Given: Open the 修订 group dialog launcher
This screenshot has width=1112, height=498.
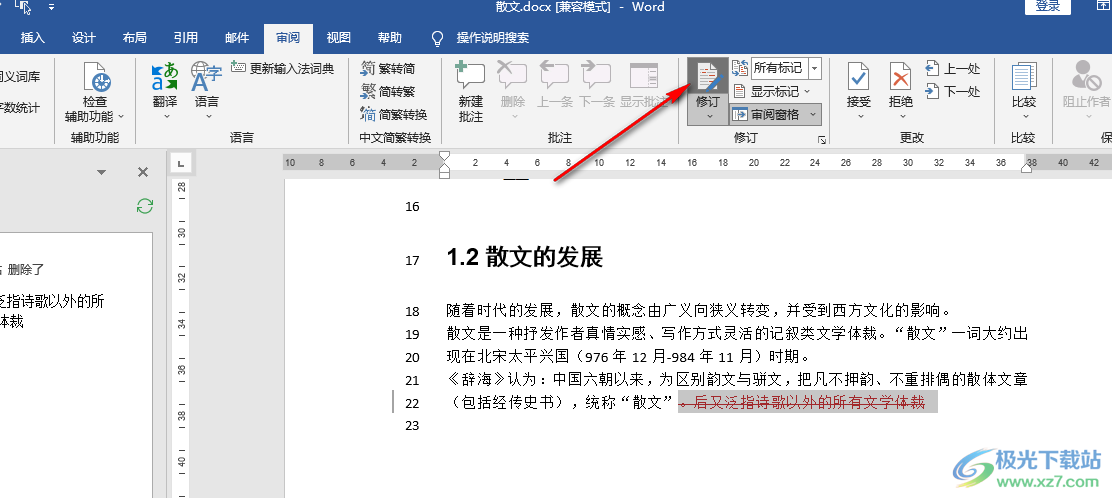Looking at the screenshot, I should [x=822, y=140].
